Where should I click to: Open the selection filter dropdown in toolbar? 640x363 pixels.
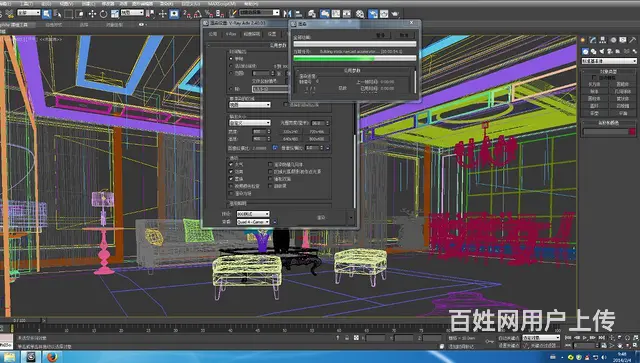(x=29, y=13)
